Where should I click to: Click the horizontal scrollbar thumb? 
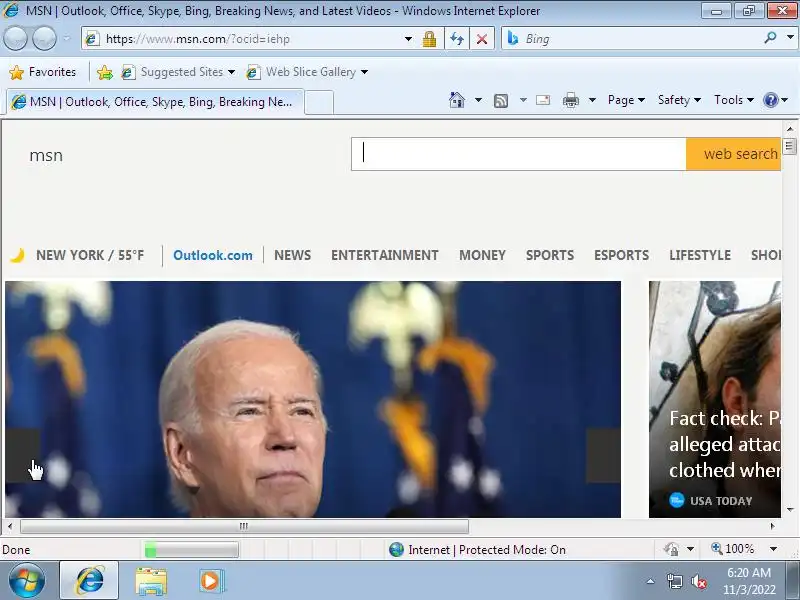point(244,526)
